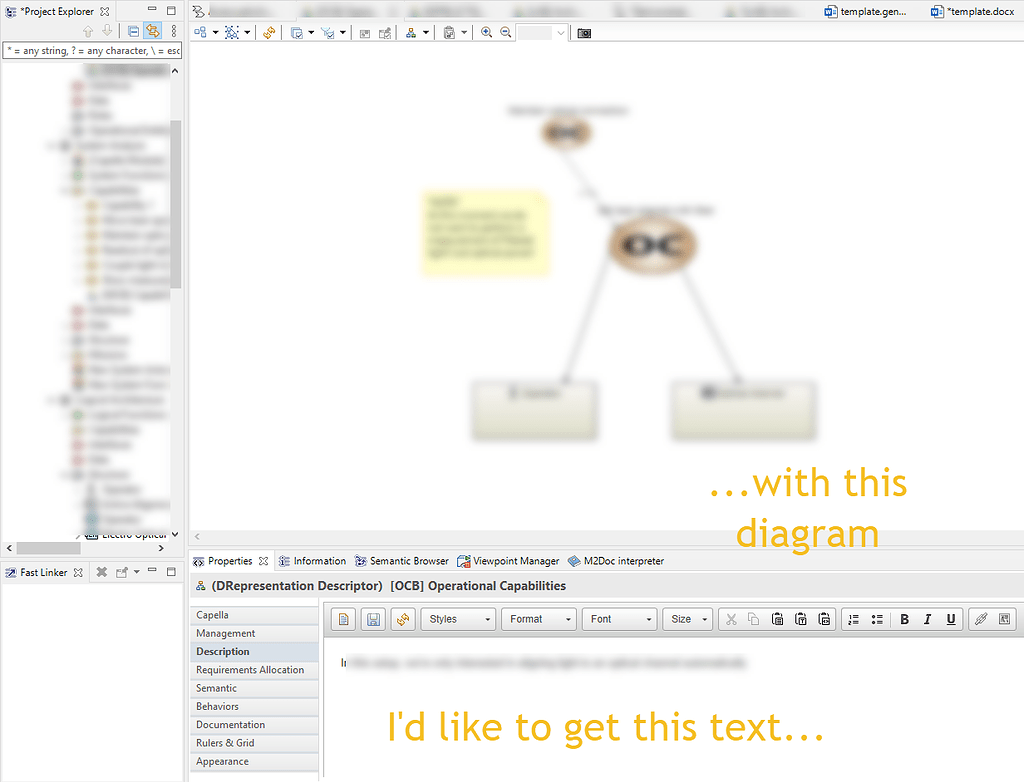Toggle Bold formatting in the description editor

[x=904, y=619]
